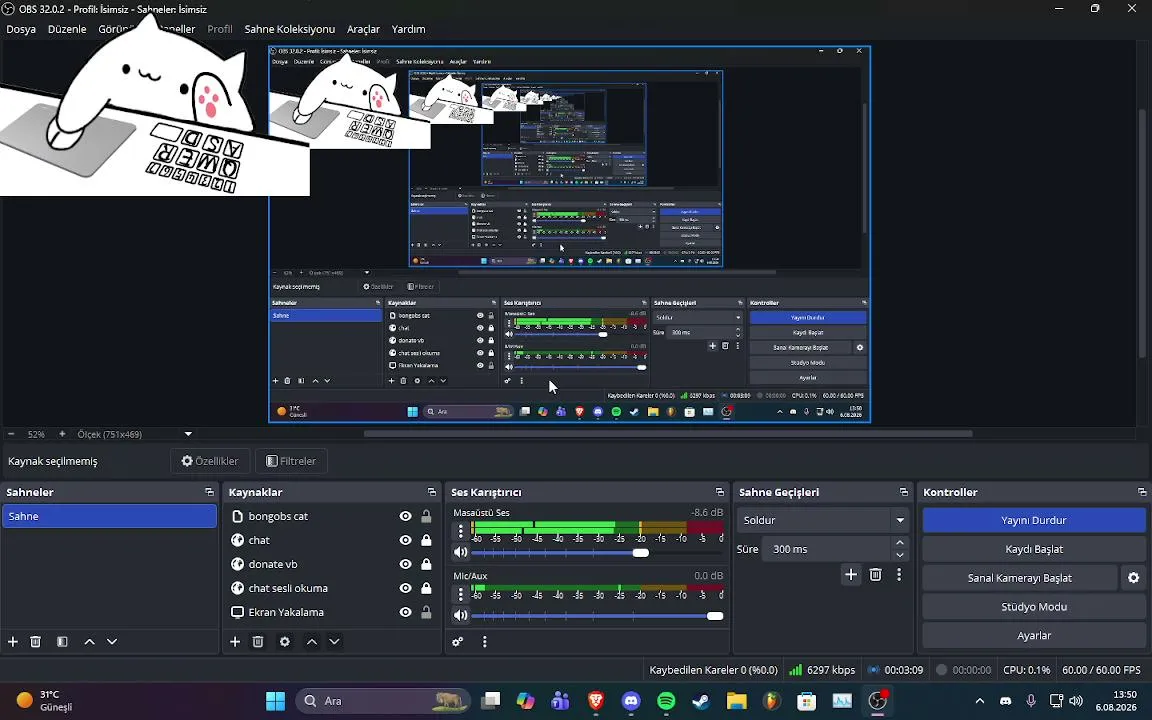1152x720 pixels.
Task: Add a new source in Kaynaklar
Action: 235,641
